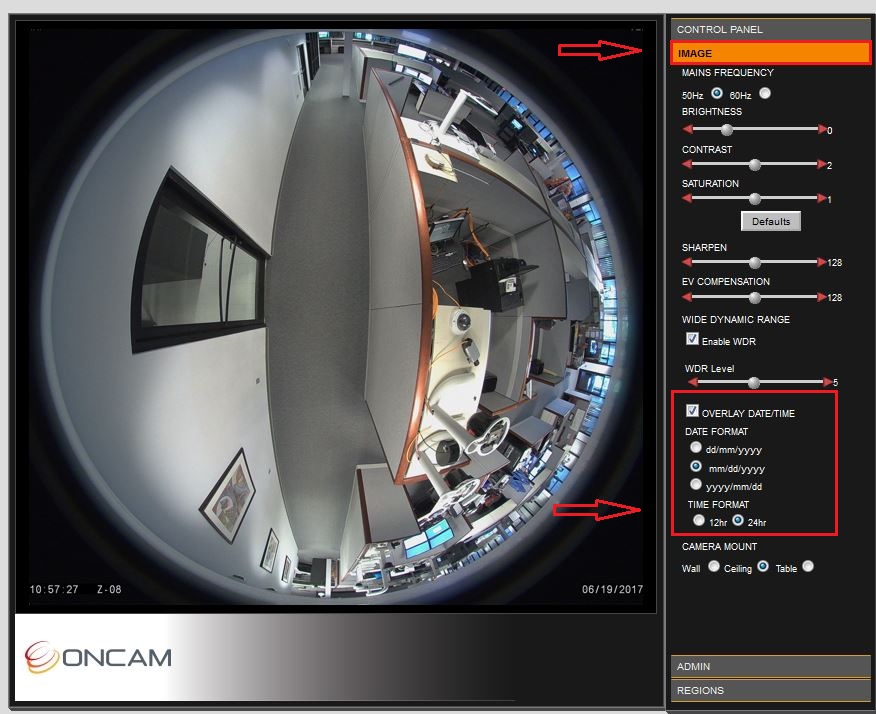Click the WDR Level slider handle
The image size is (876, 714).
click(753, 381)
